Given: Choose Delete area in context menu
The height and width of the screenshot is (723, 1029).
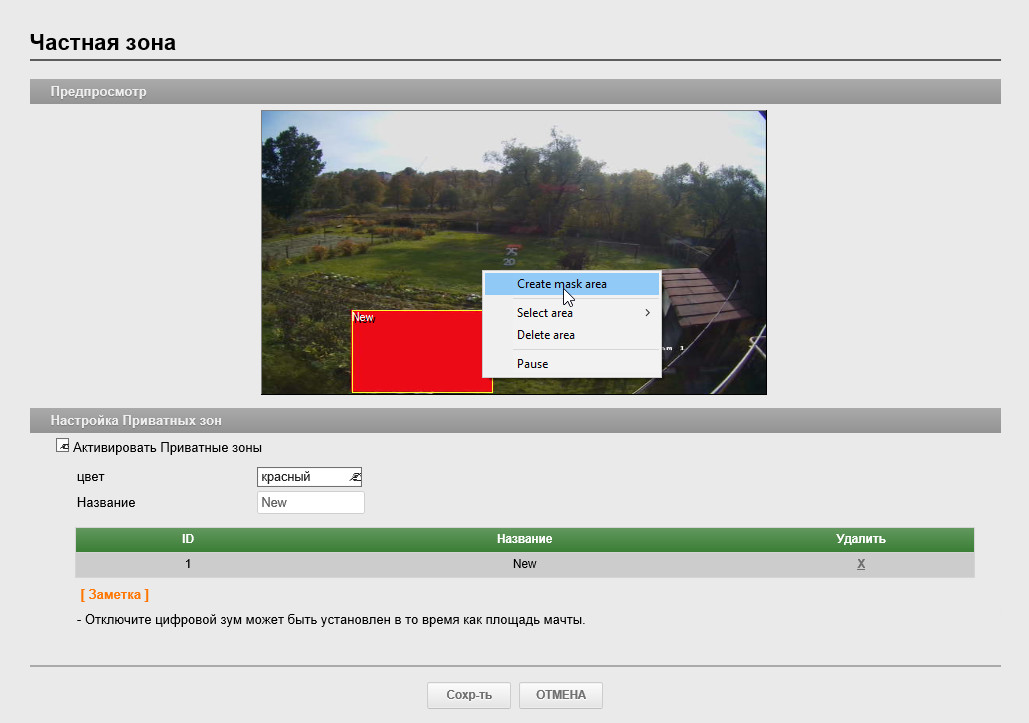Looking at the screenshot, I should click(x=572, y=335).
